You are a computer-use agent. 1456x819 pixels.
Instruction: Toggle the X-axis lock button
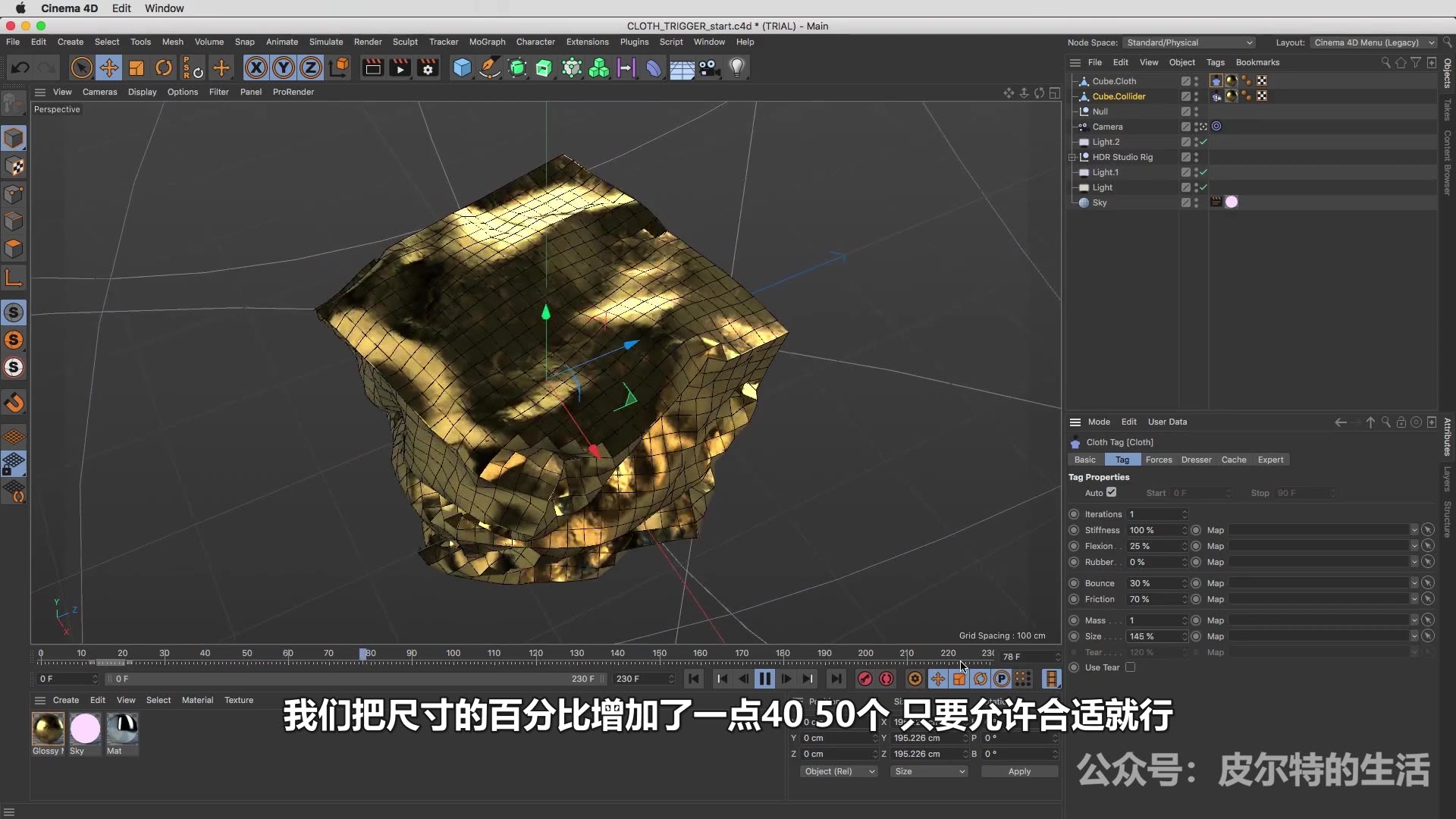click(256, 68)
